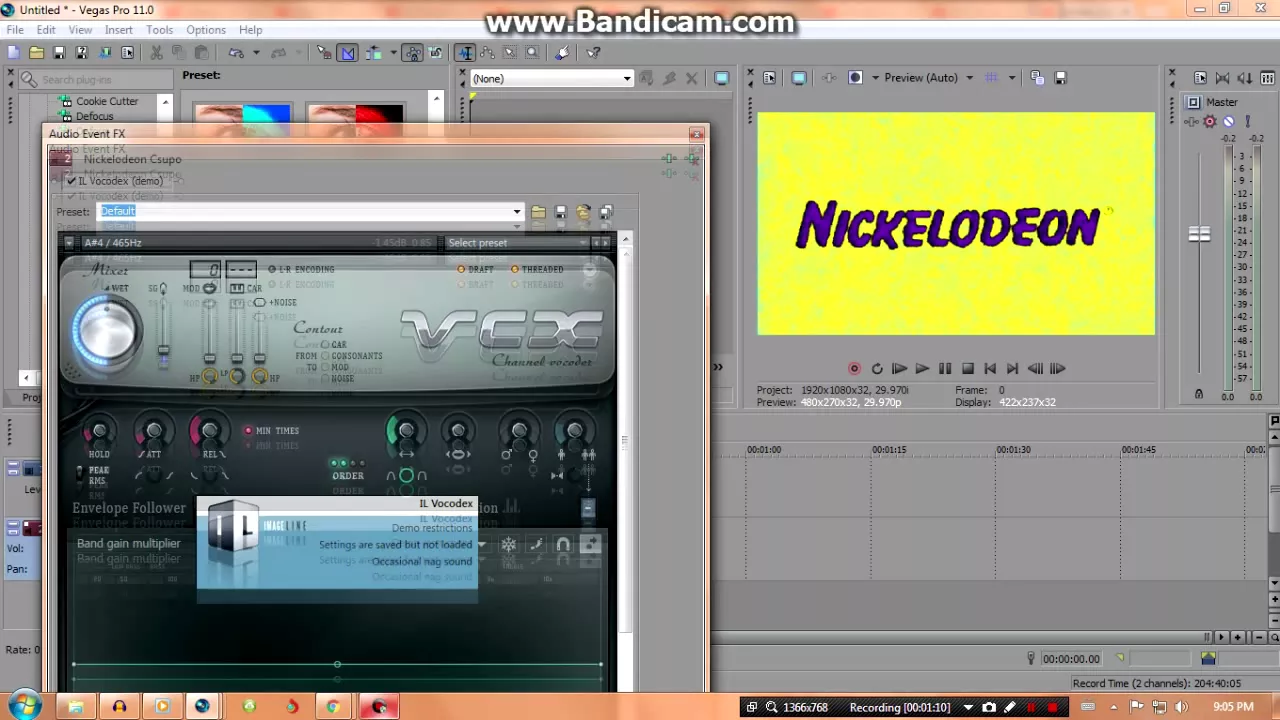Mute the Master bus
This screenshot has width=1280, height=720.
coord(1228,122)
